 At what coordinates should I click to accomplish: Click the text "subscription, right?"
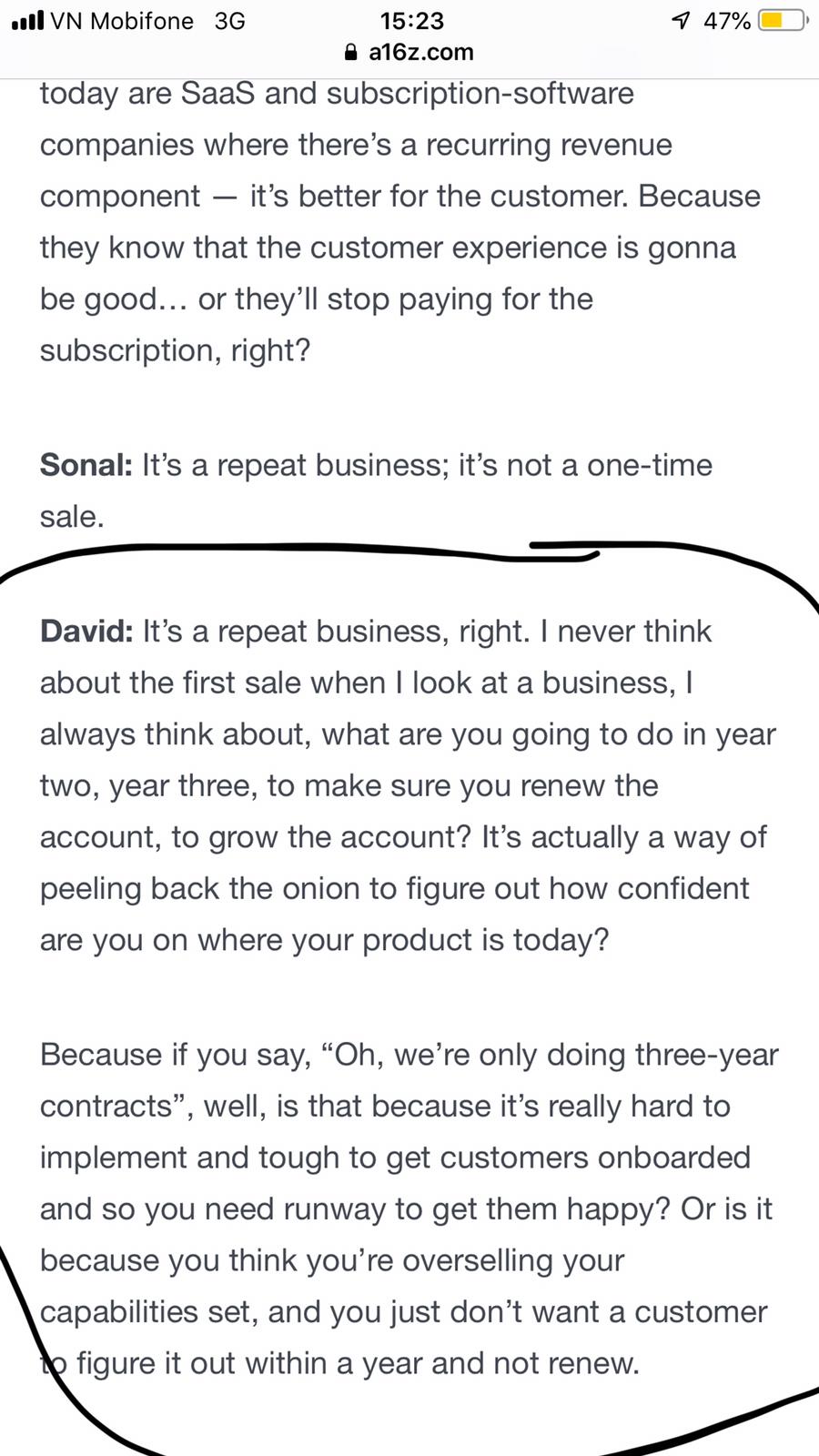point(175,350)
